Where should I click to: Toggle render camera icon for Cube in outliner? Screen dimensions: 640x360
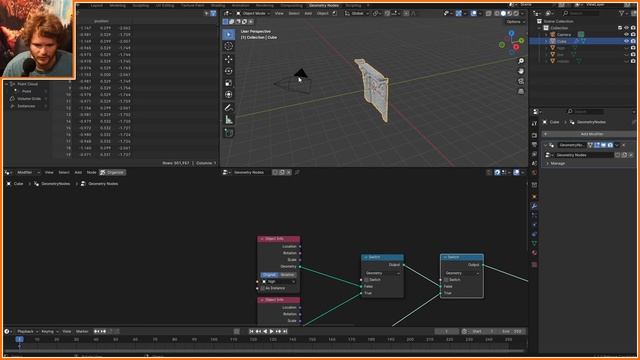pyautogui.click(x=633, y=41)
